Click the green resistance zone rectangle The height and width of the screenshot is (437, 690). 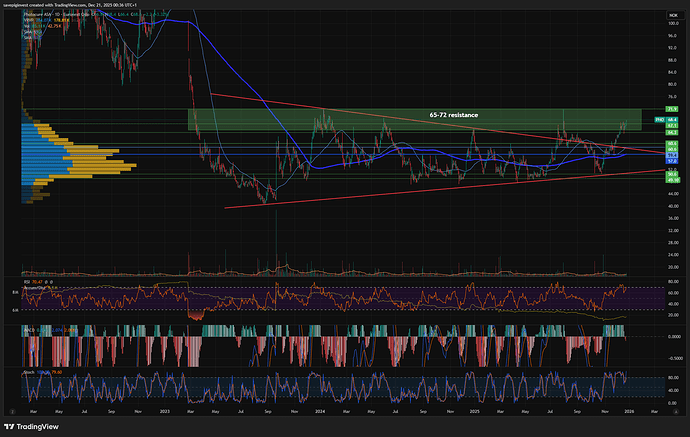click(300, 120)
